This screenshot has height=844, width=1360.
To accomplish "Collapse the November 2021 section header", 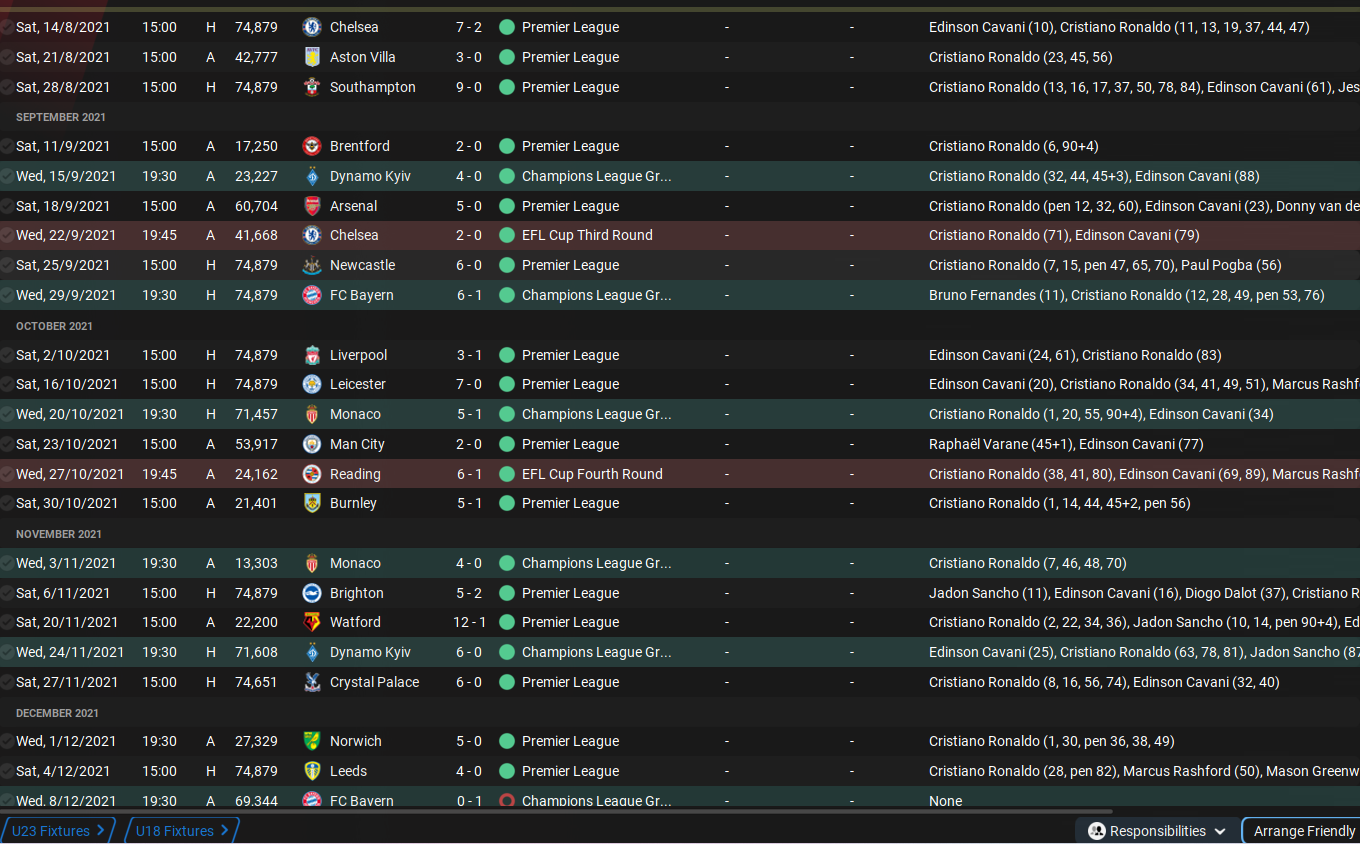I will coord(59,534).
